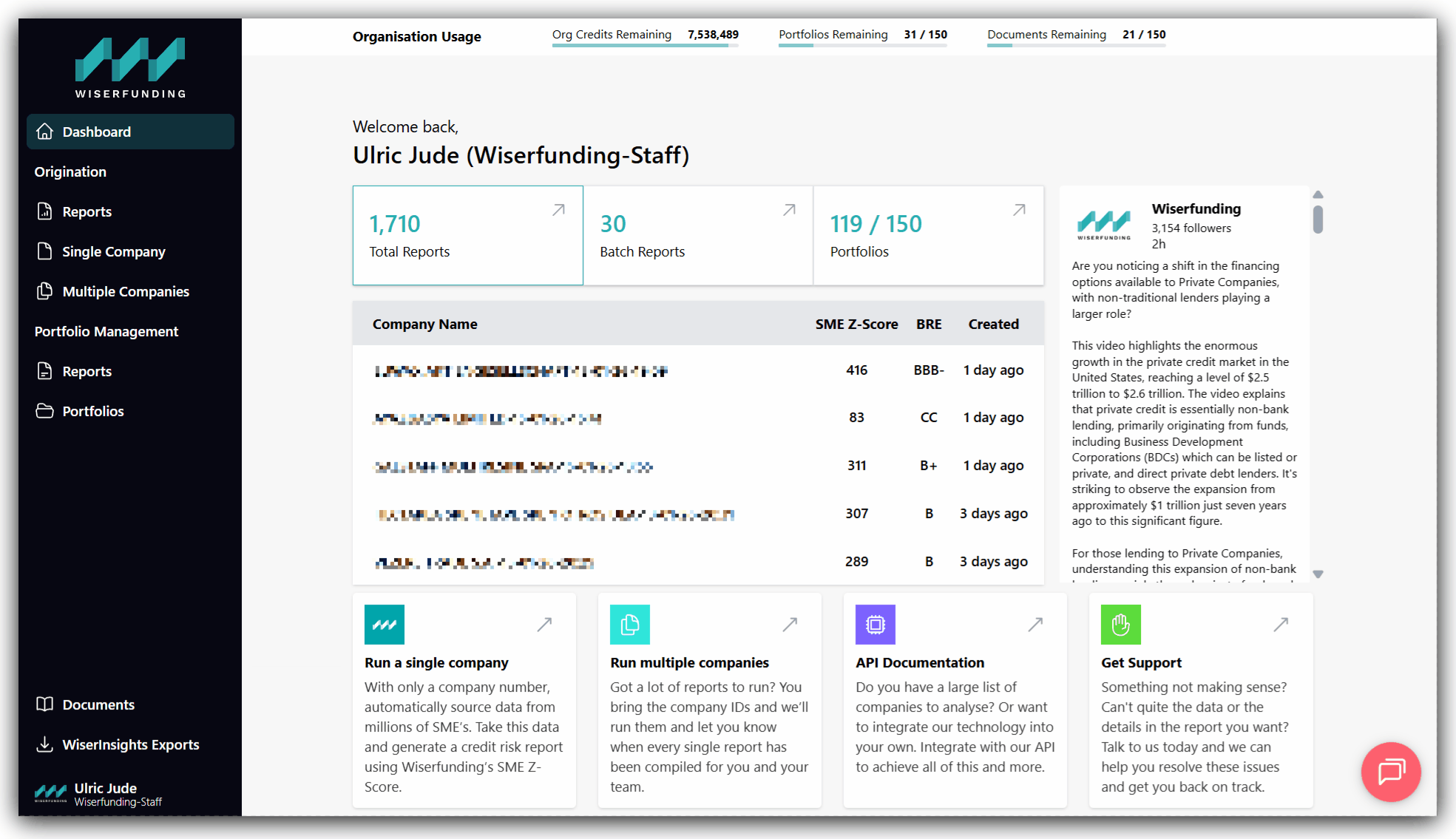Image resolution: width=1456 pixels, height=839 pixels.
Task: Select Multiple Companies in the sidebar
Action: (x=125, y=291)
